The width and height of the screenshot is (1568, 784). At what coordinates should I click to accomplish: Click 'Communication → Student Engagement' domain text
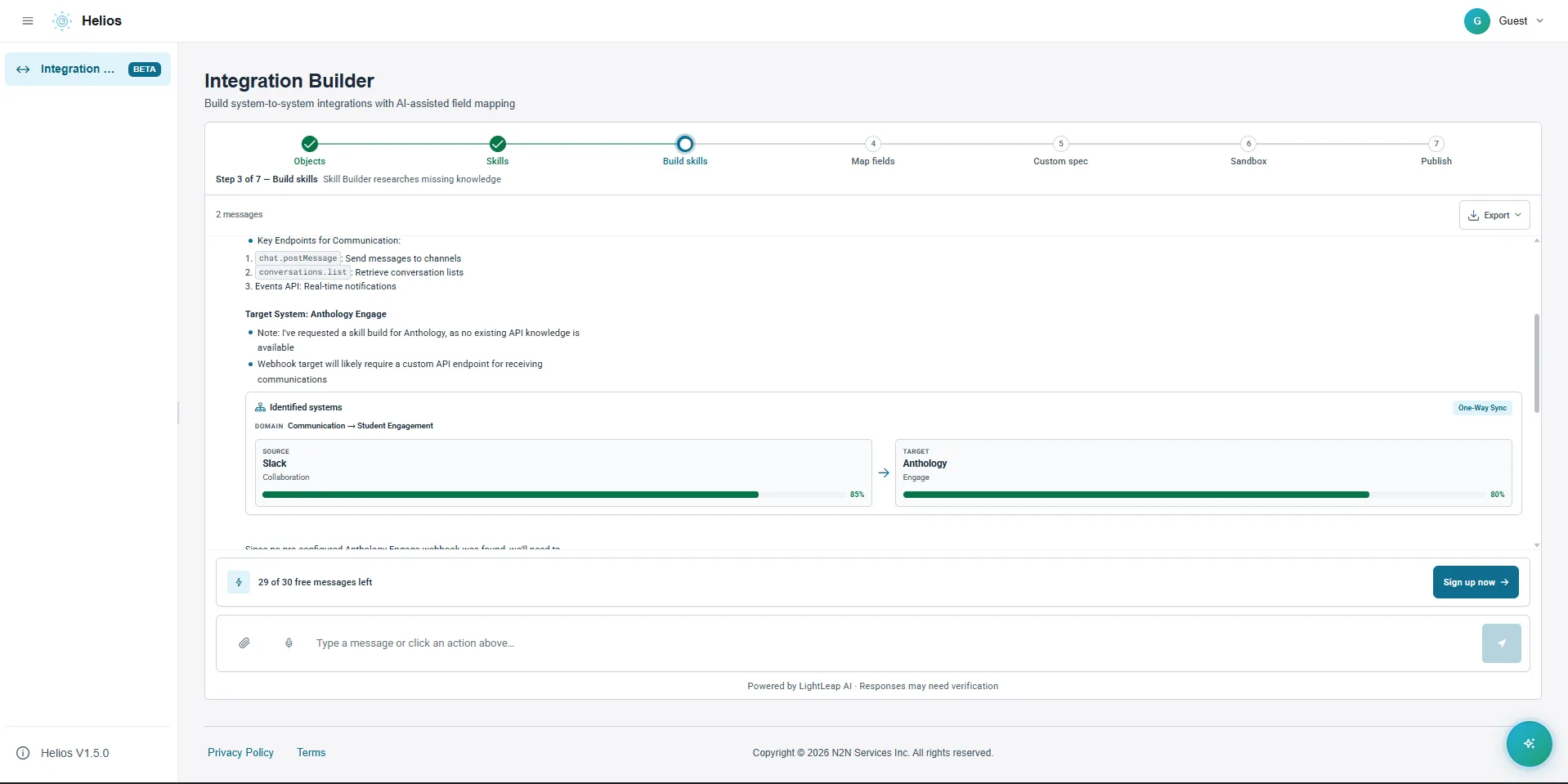tap(361, 426)
